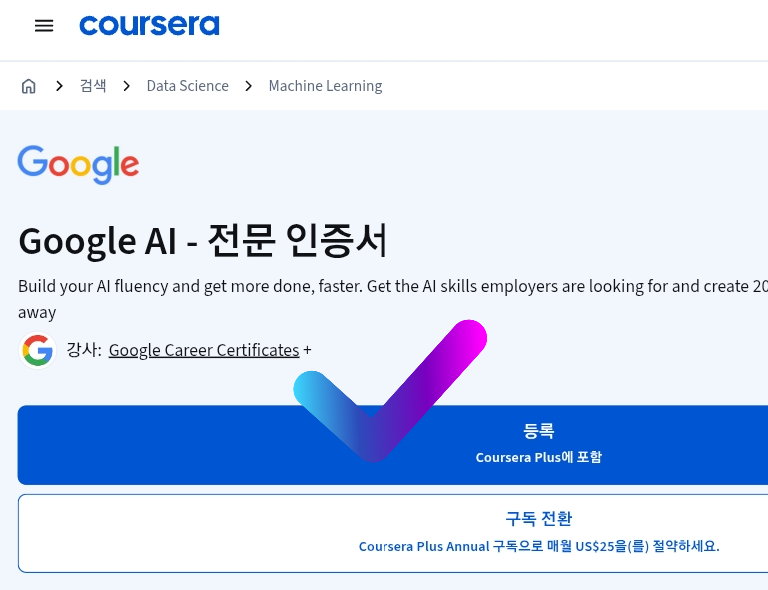This screenshot has height=590, width=768.
Task: Open the Google Career Certificates instructor link
Action: click(x=204, y=350)
